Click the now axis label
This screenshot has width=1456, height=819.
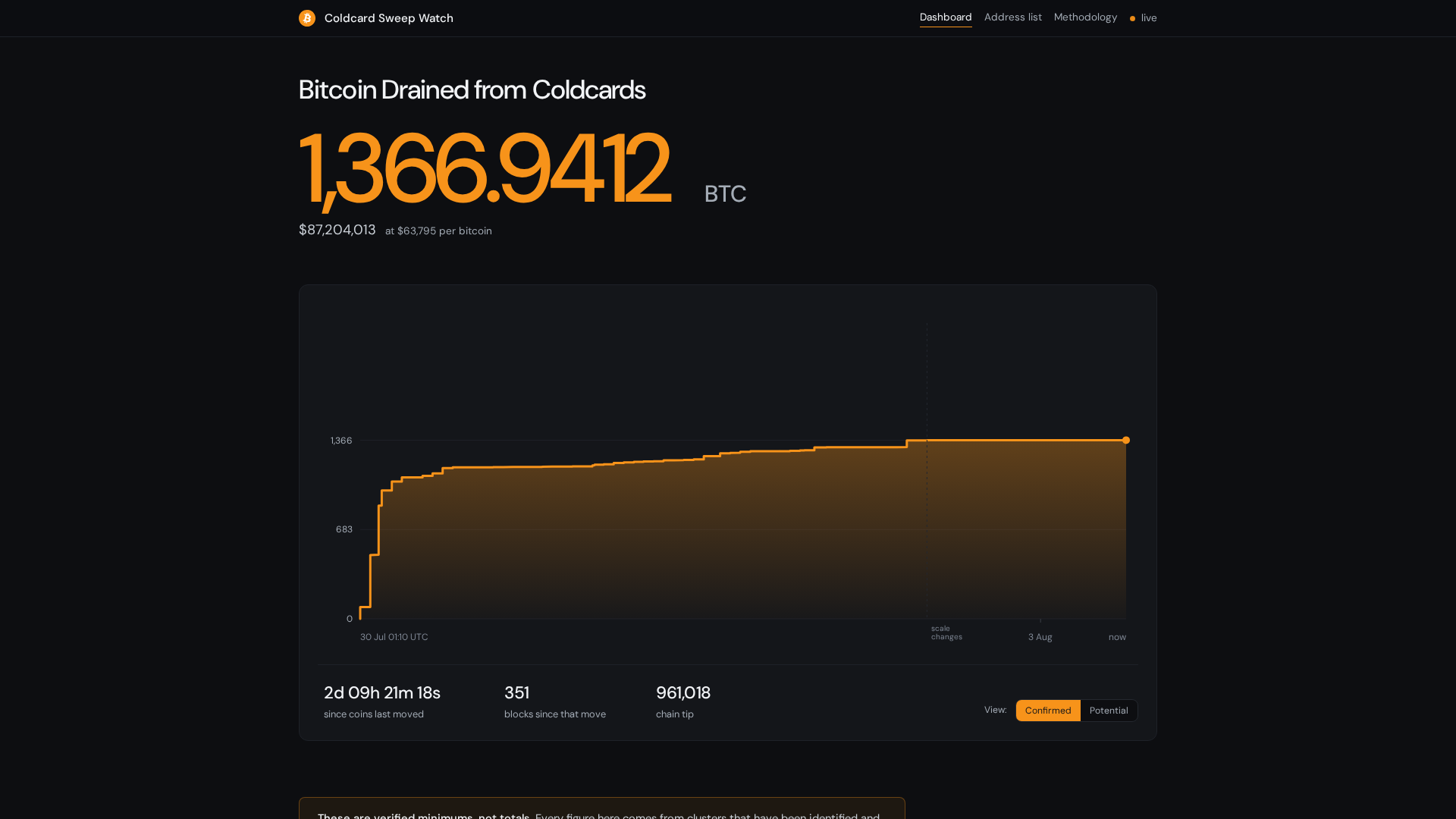(1117, 637)
